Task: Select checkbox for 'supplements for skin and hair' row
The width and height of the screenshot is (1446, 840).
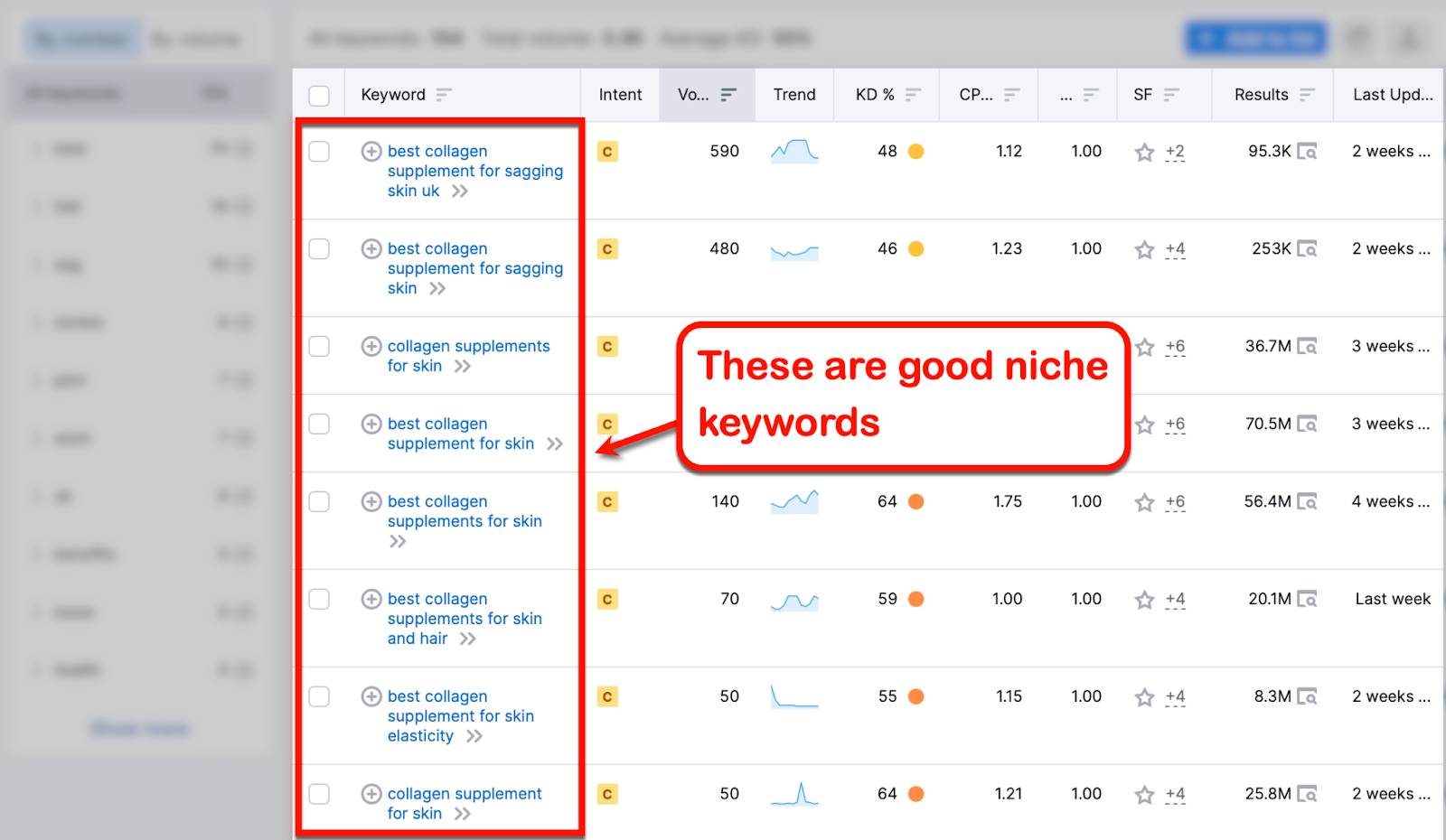Action: 319,600
